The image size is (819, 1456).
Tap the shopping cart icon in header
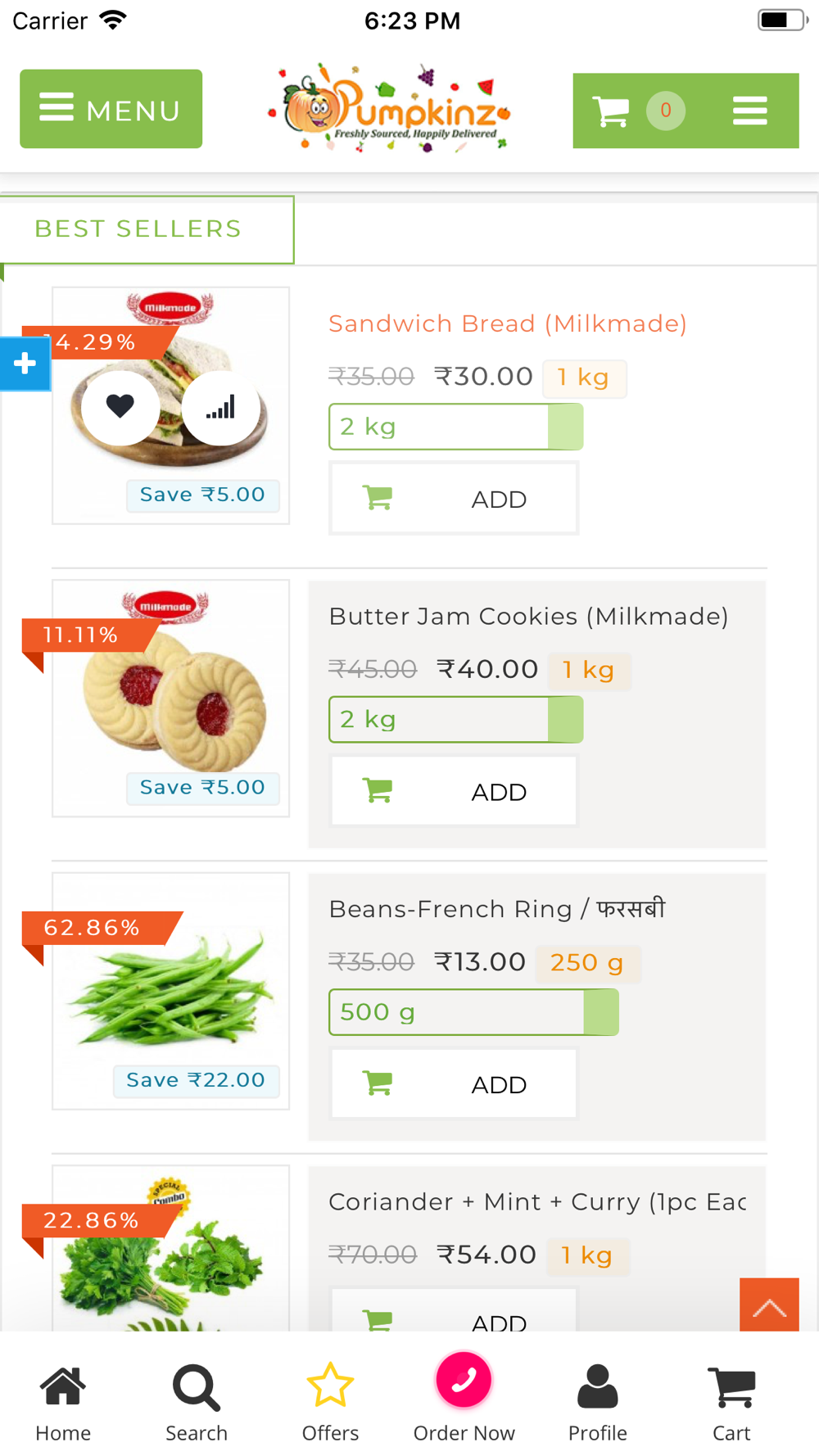(611, 111)
